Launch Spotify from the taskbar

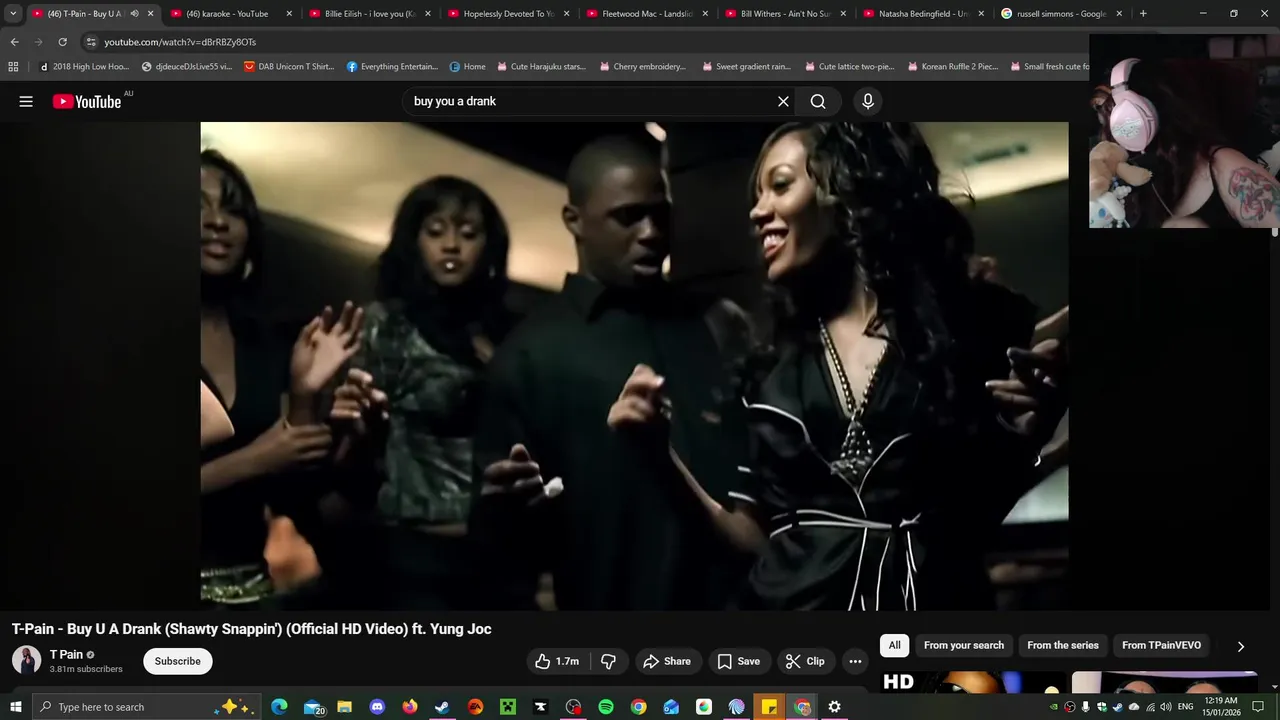(606, 707)
